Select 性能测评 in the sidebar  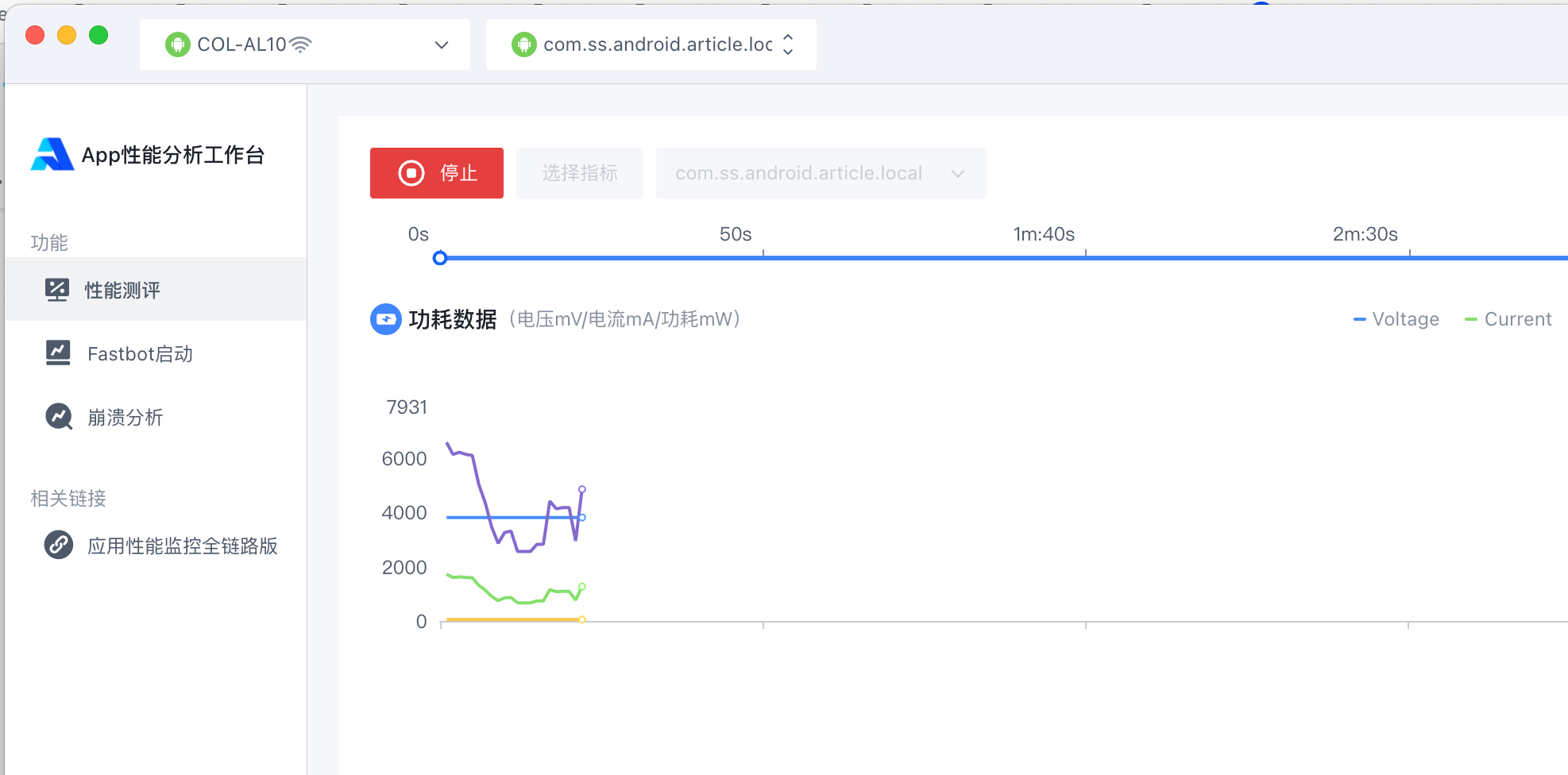[x=156, y=290]
